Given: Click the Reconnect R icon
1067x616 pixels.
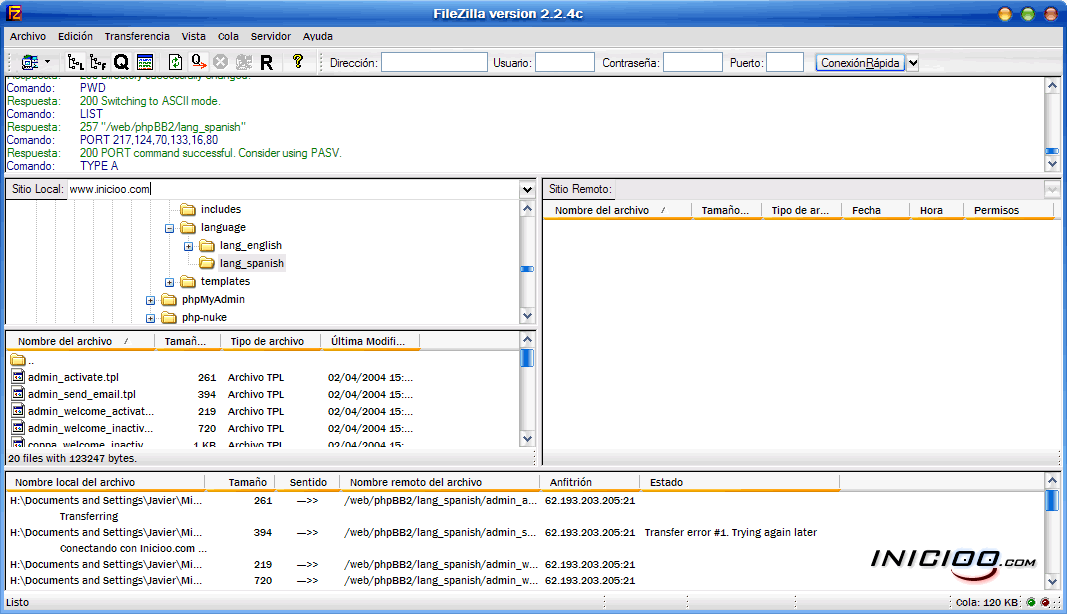Looking at the screenshot, I should pos(267,63).
